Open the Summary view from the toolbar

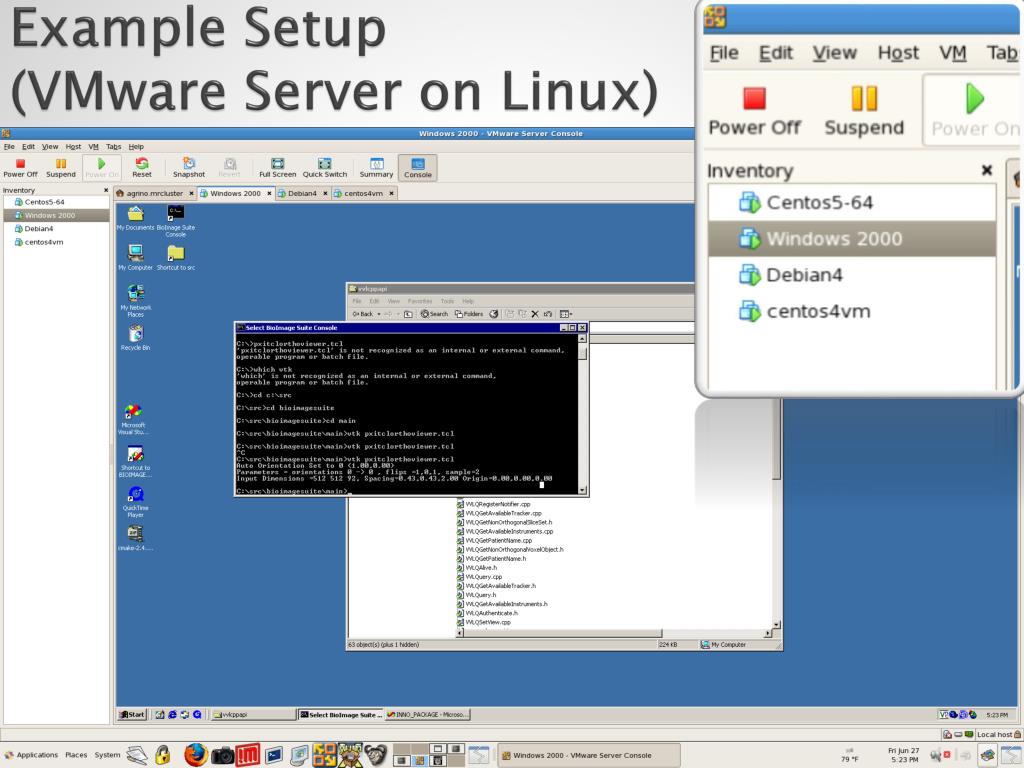pyautogui.click(x=376, y=168)
